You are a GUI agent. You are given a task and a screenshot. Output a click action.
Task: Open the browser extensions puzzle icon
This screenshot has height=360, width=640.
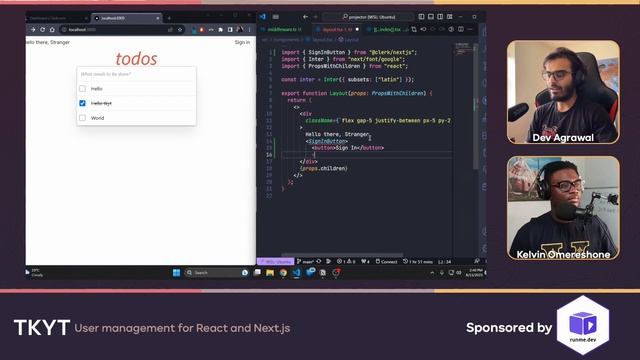tap(221, 29)
